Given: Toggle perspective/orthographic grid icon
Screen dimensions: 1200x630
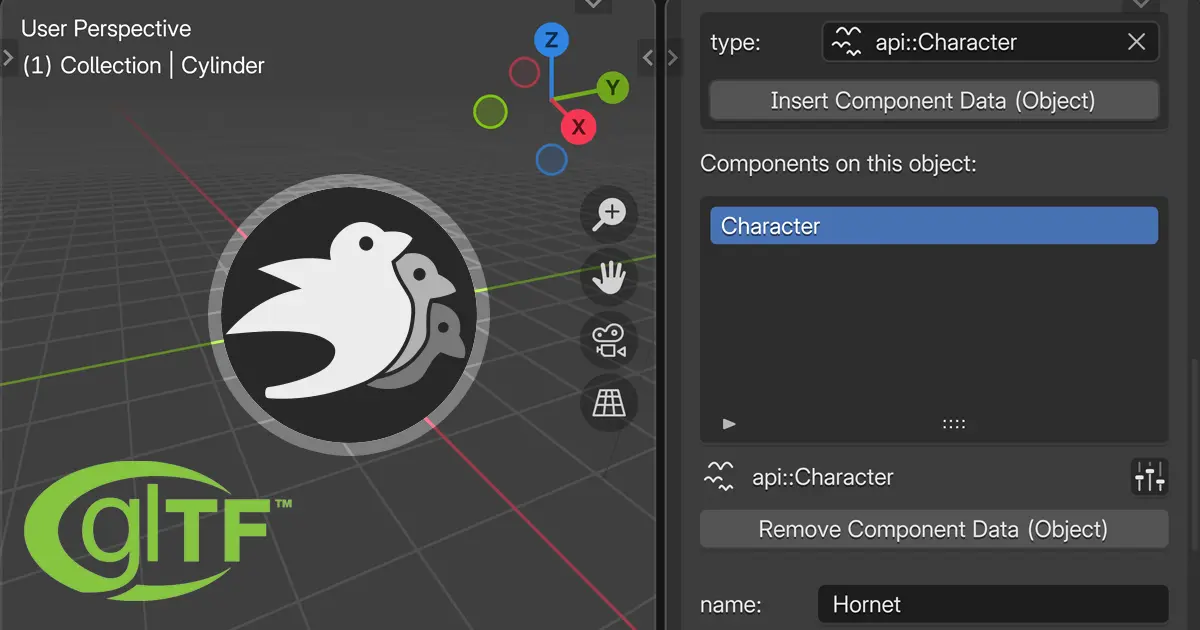Looking at the screenshot, I should [609, 404].
